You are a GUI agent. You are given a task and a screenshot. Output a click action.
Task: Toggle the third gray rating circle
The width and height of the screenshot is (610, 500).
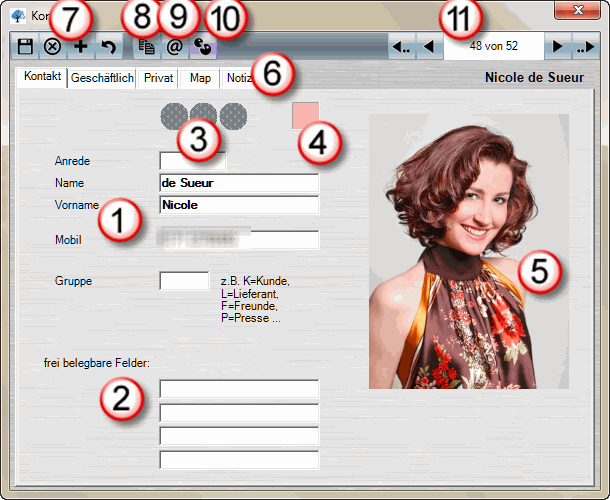point(233,116)
